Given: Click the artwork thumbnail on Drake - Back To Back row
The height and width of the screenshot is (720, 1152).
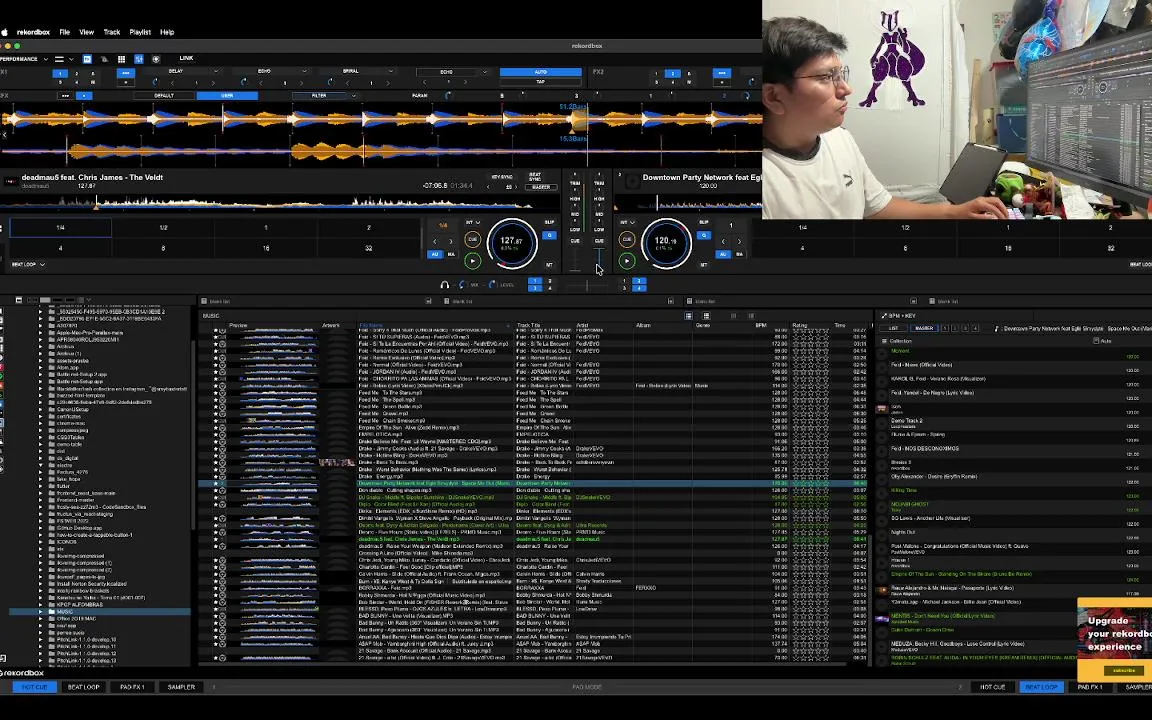Looking at the screenshot, I should click(336, 462).
